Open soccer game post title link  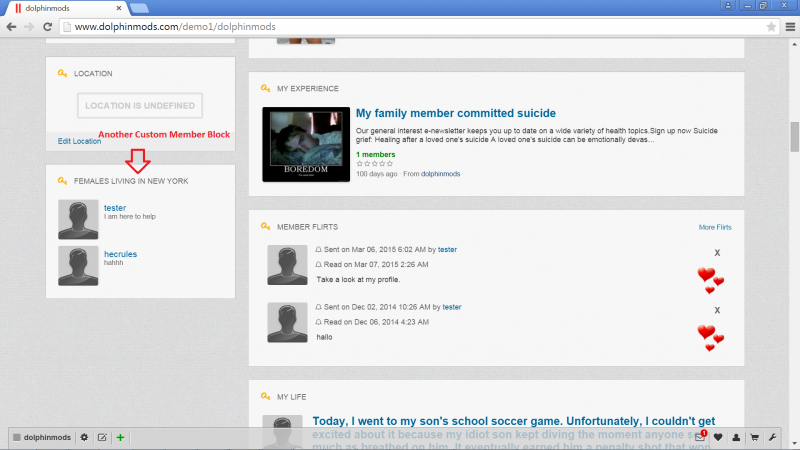tap(514, 421)
